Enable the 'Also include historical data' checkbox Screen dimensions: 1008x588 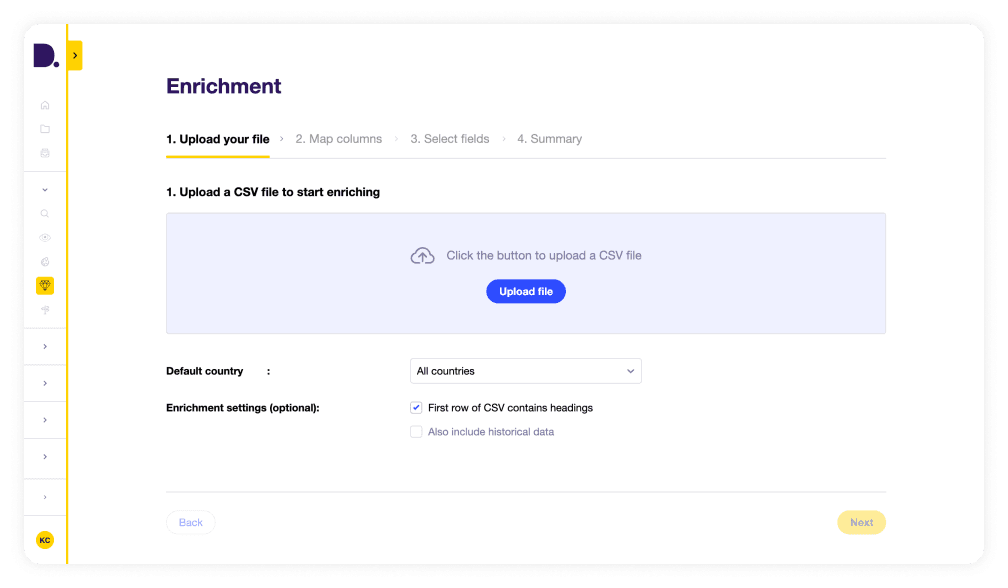[416, 431]
